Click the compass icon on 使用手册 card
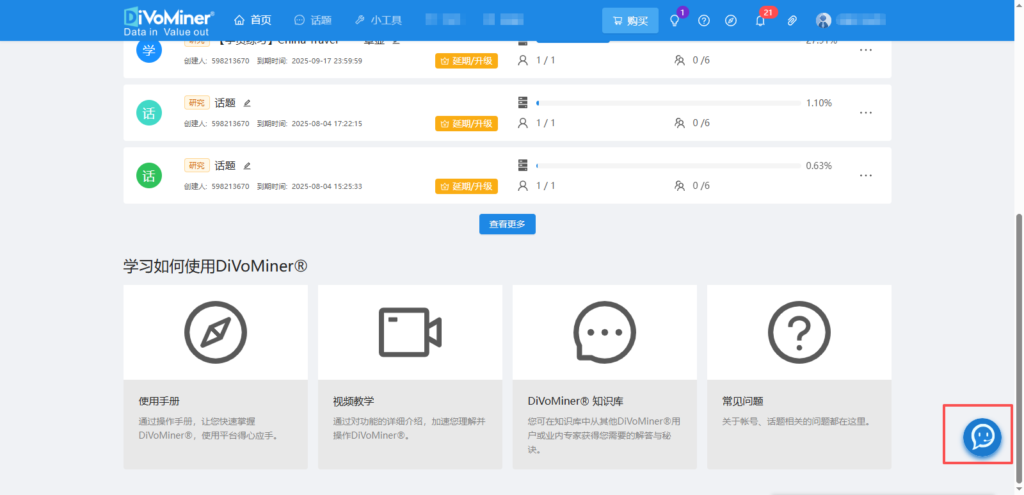Screen dimensions: 1024x495 point(216,332)
